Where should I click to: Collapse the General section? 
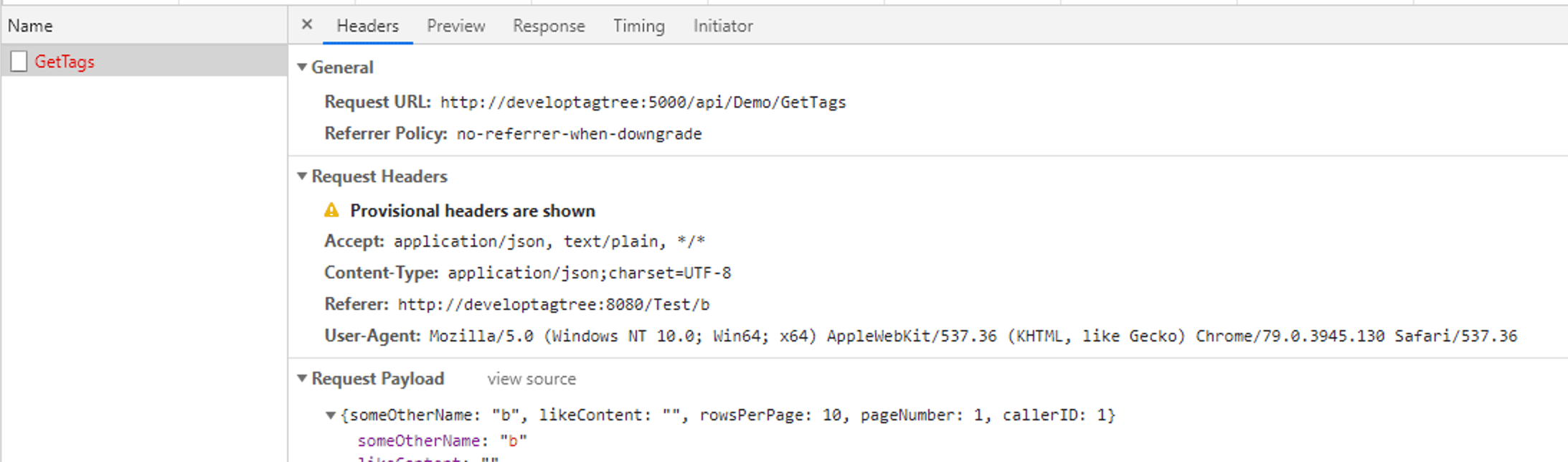tap(302, 67)
